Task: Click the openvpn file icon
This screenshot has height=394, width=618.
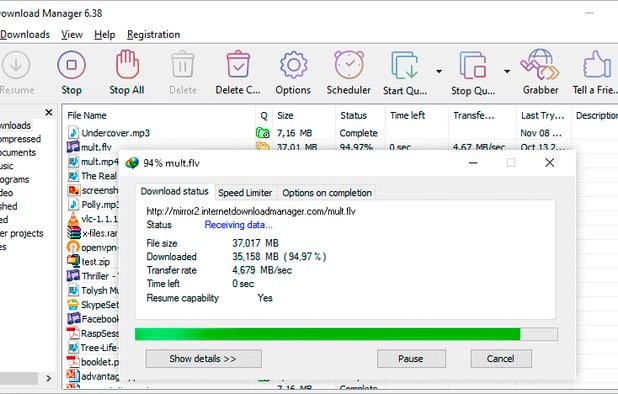Action: [x=73, y=247]
